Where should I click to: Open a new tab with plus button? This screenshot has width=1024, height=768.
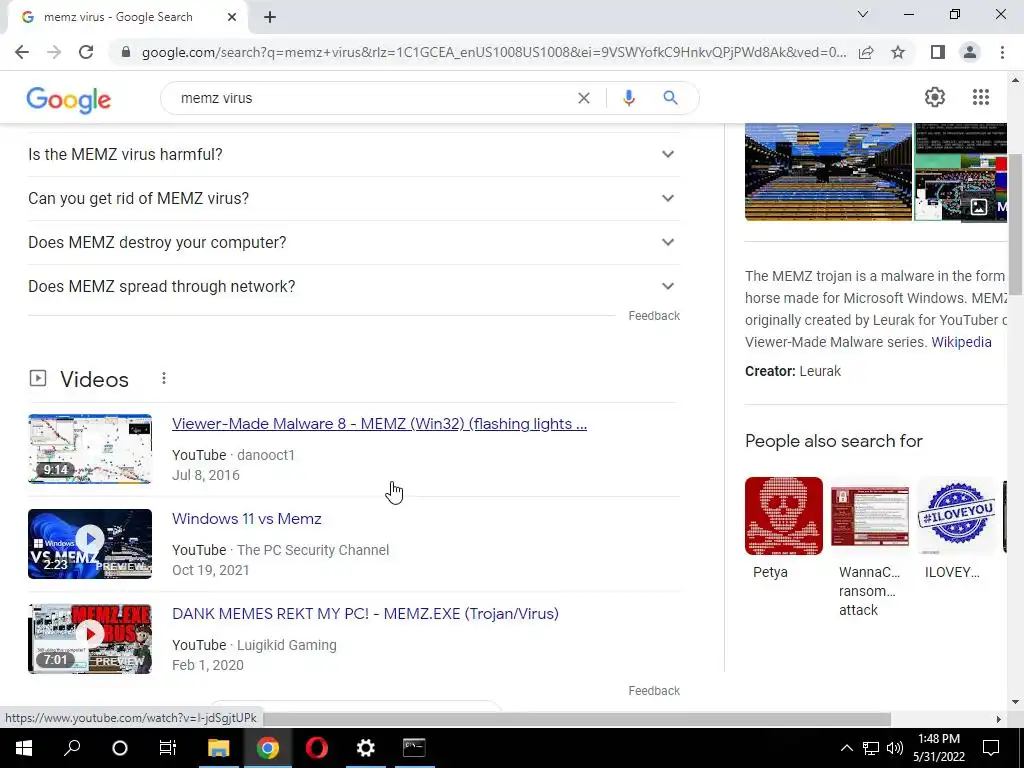pos(270,18)
